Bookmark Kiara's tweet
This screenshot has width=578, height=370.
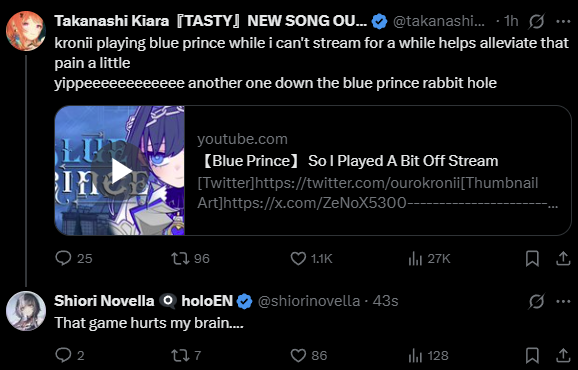pyautogui.click(x=532, y=258)
